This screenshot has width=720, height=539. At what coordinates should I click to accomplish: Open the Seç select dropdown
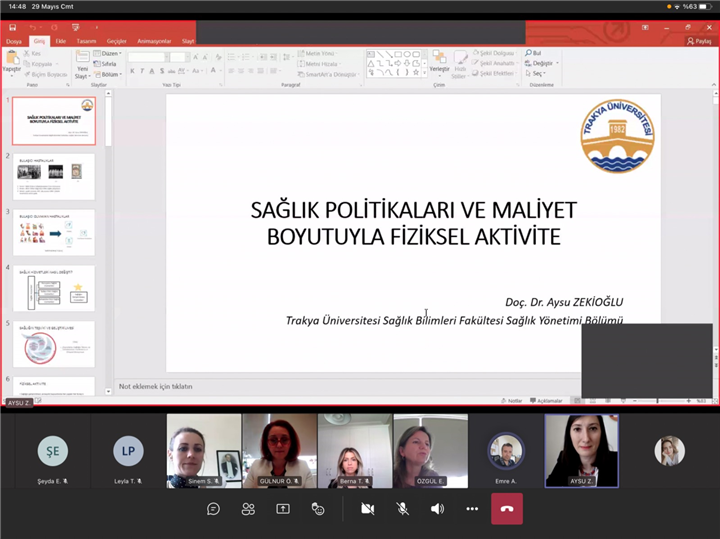[x=535, y=73]
